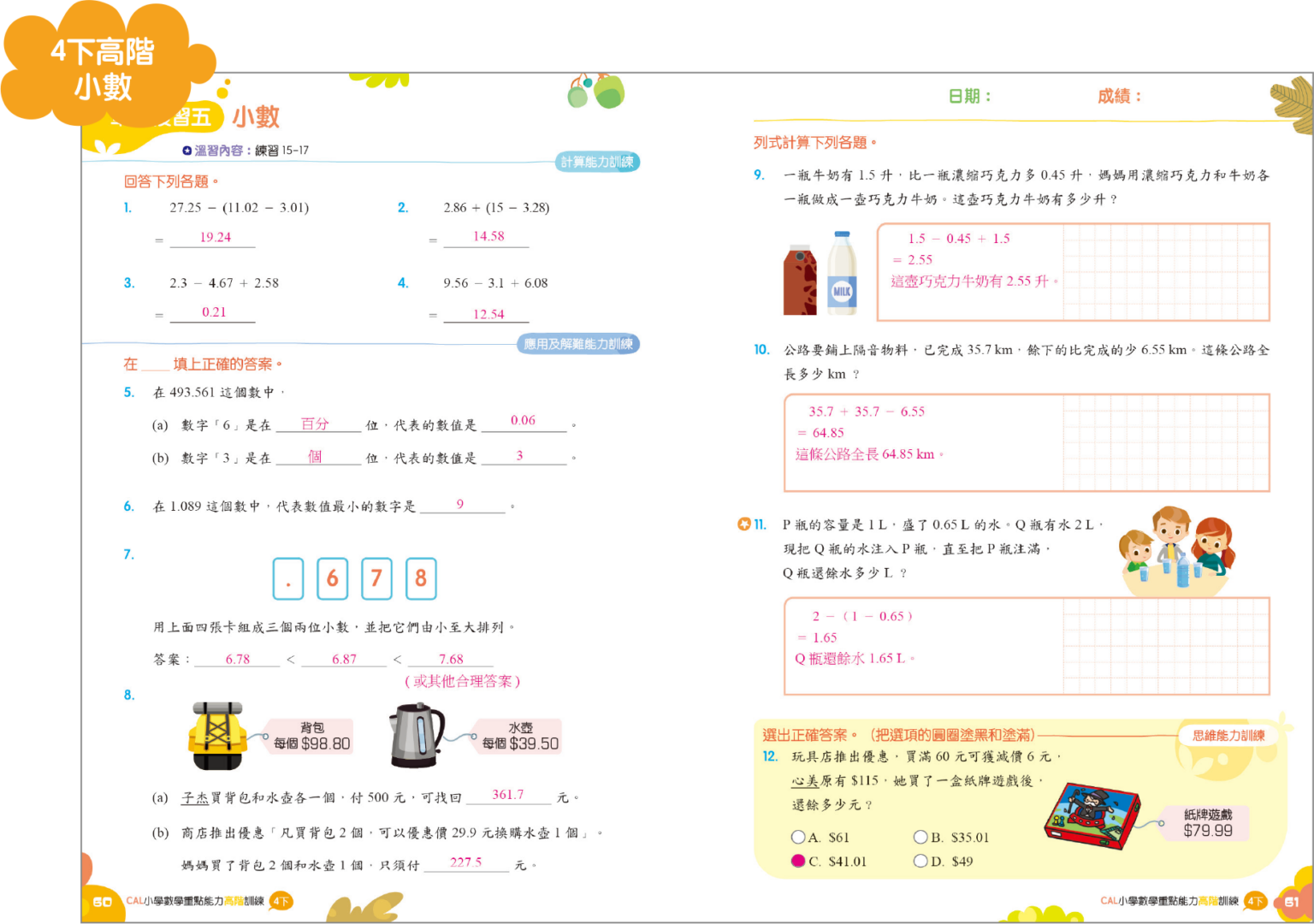Click the 思維能力訓練 section label
Image resolution: width=1314 pixels, height=924 pixels.
tap(1228, 735)
